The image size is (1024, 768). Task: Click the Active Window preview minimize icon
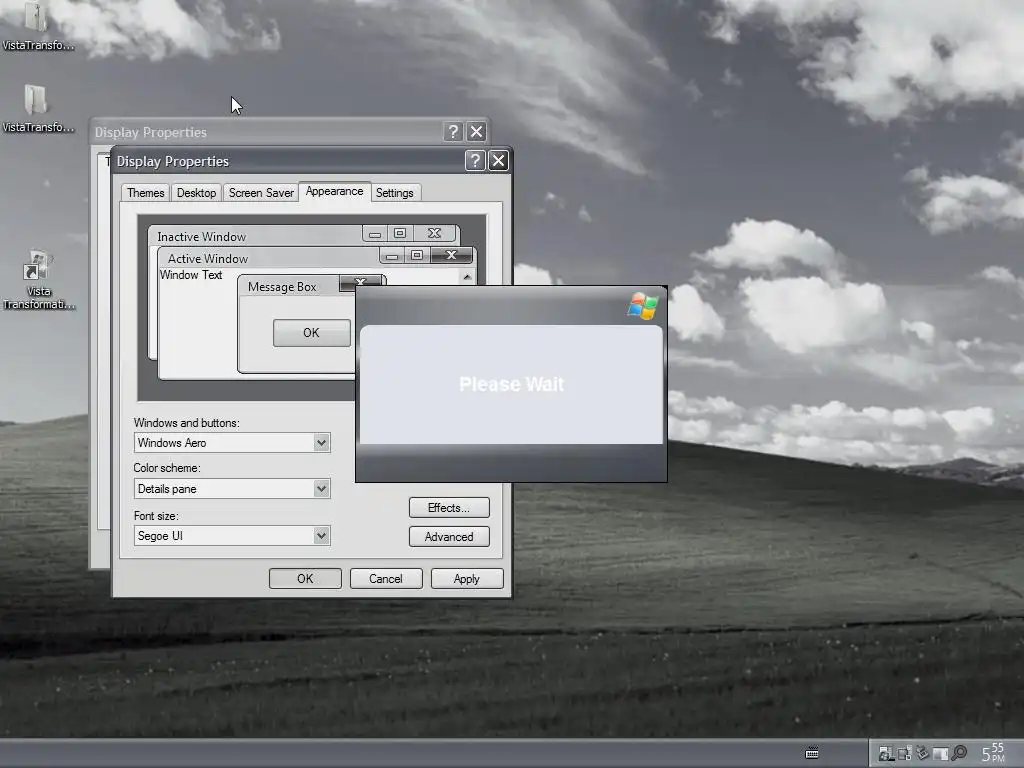(392, 255)
